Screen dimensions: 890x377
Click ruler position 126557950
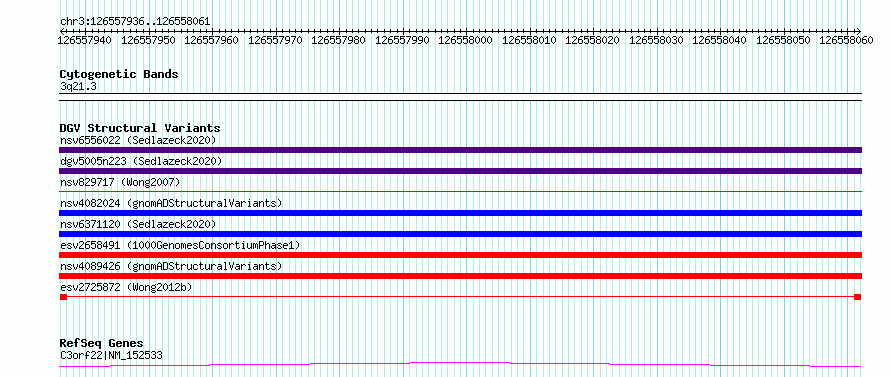(149, 40)
